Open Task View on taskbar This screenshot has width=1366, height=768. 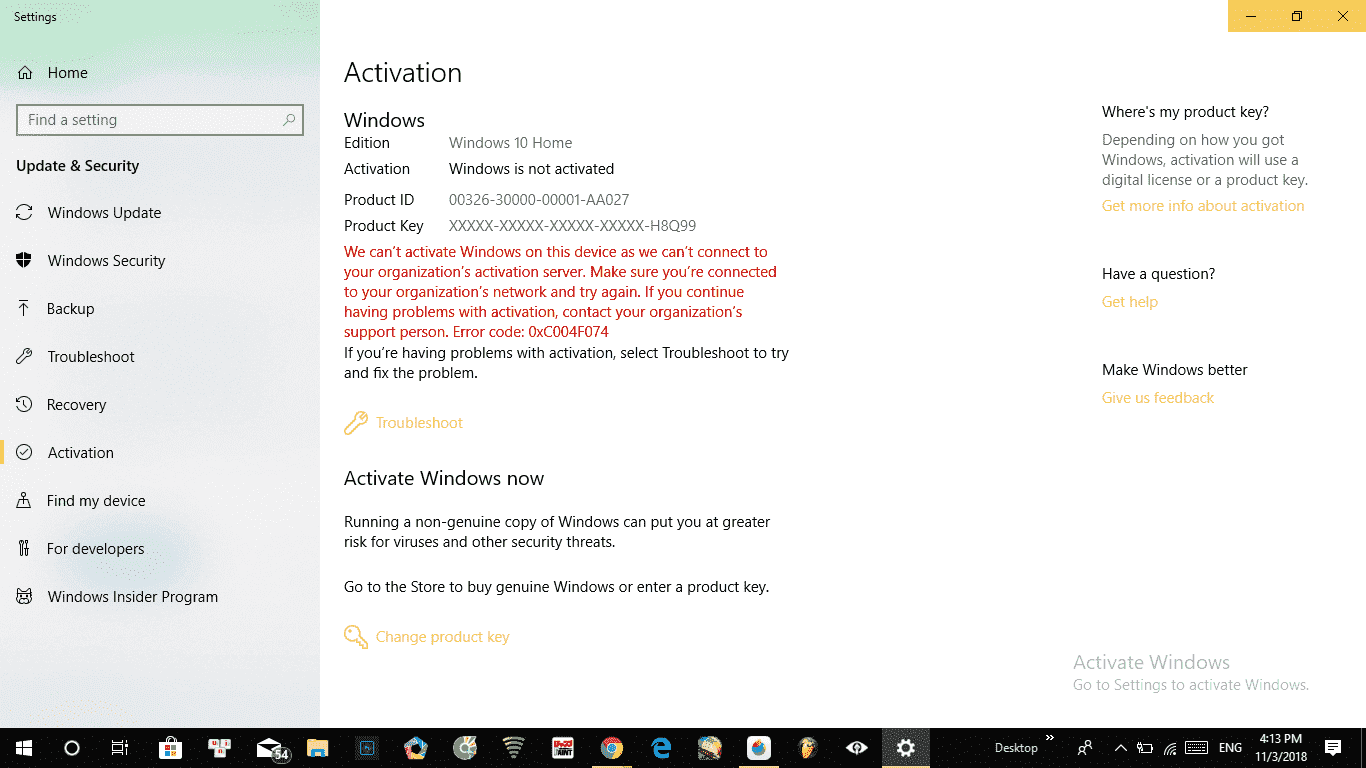(120, 748)
